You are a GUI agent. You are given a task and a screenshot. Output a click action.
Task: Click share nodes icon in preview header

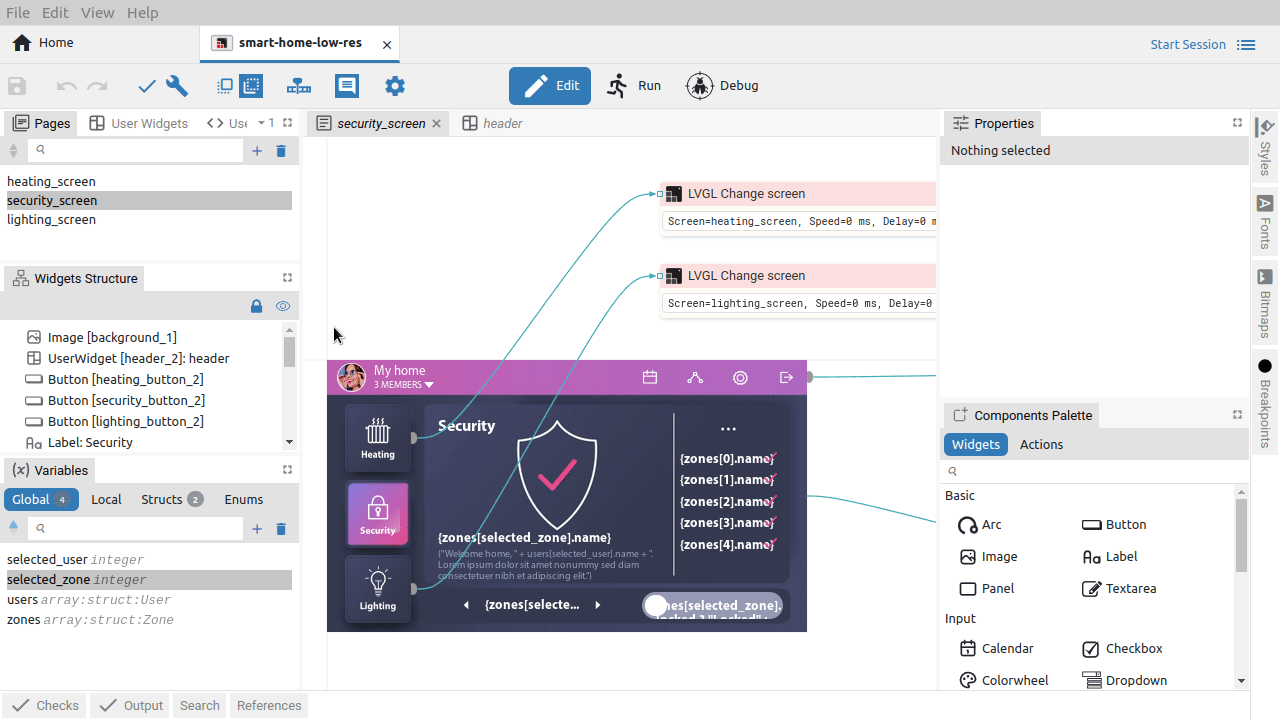pos(695,377)
